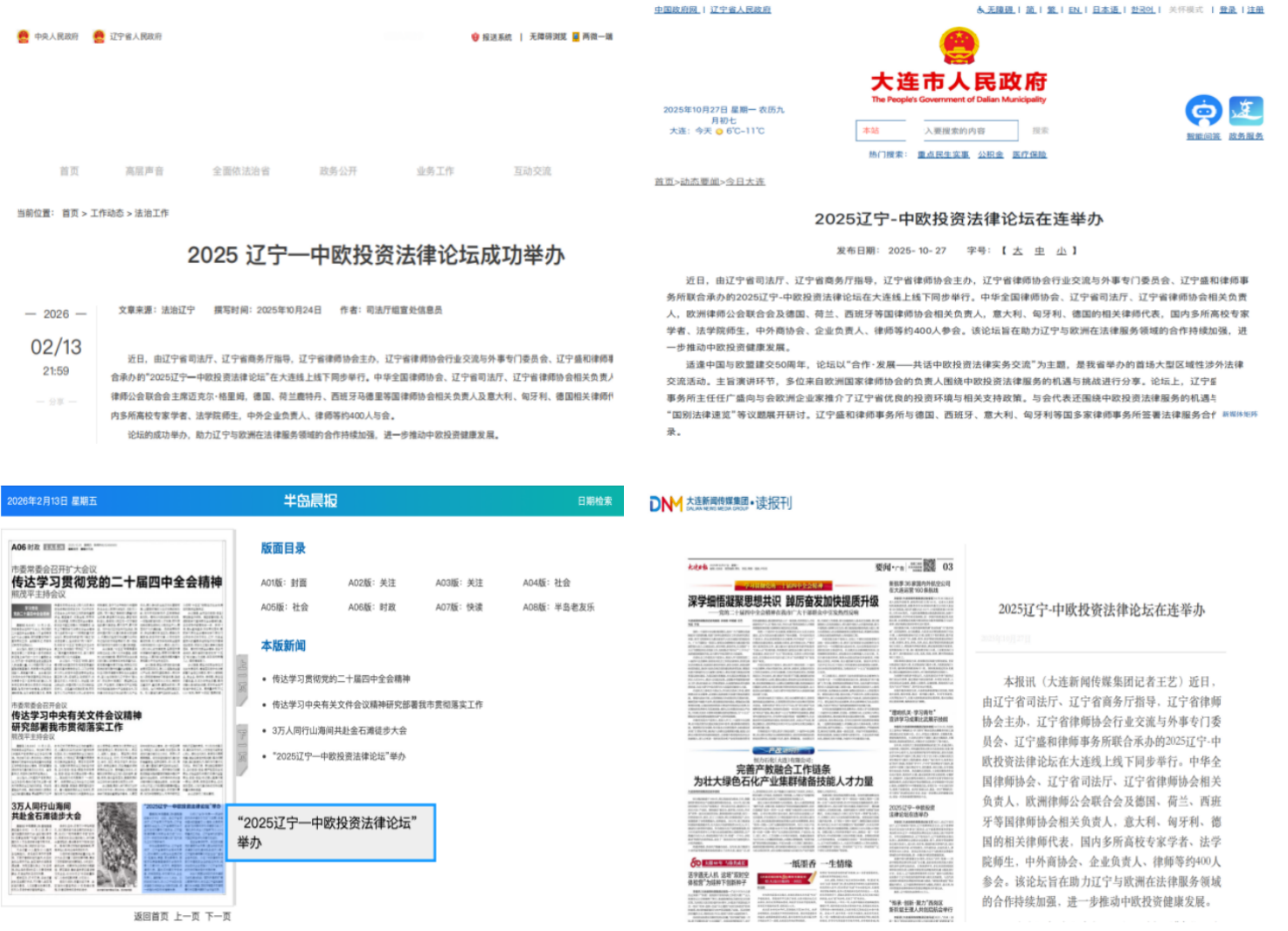
Task: Click the 中央人民政府 emblem icon
Action: click(x=24, y=37)
